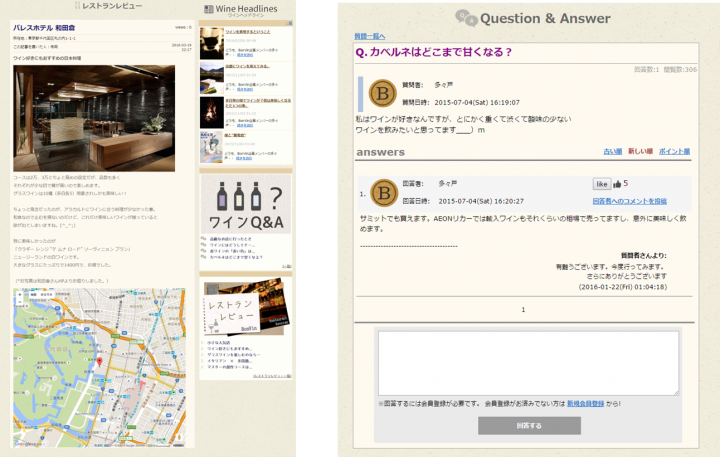Viewport: 720px width, 457px height.
Task: Open the マスターの創作コース review link
Action: 229,367
